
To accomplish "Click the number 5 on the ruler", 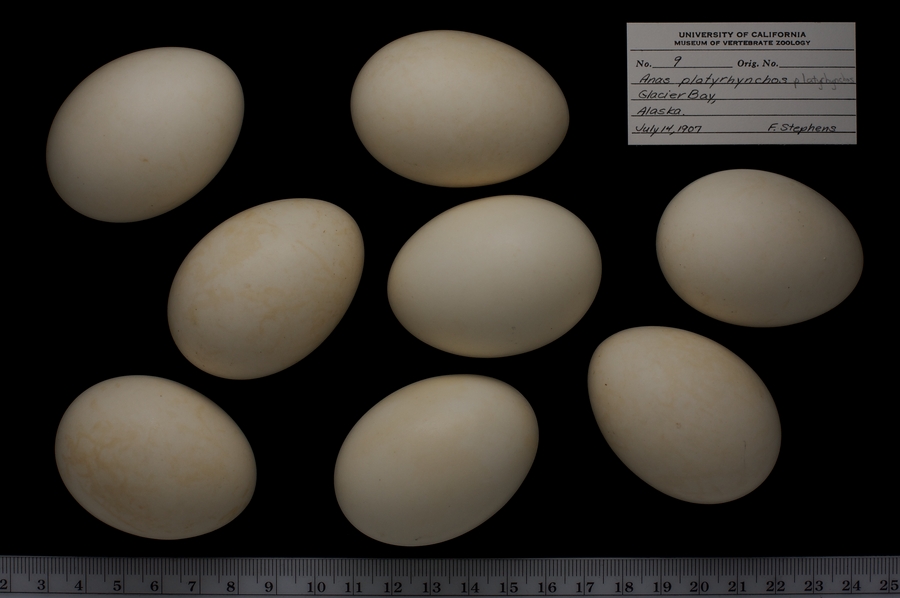I will tap(118, 586).
